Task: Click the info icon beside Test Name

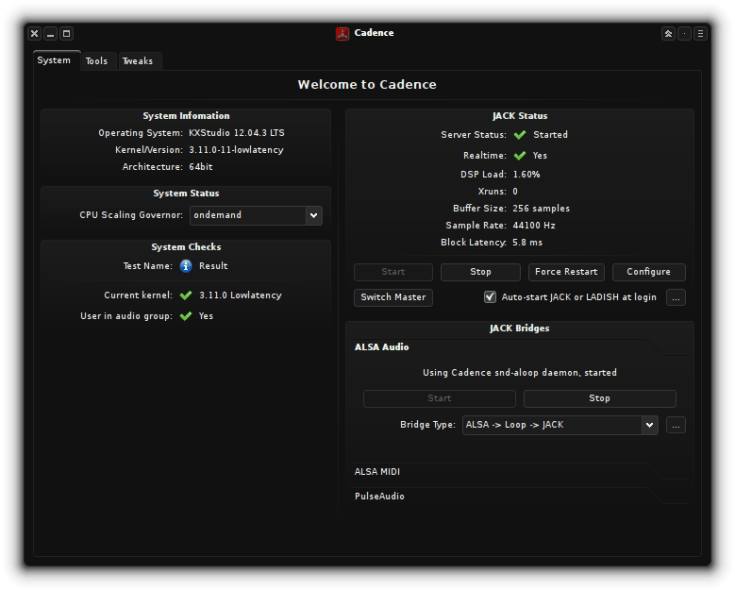Action: (x=185, y=266)
